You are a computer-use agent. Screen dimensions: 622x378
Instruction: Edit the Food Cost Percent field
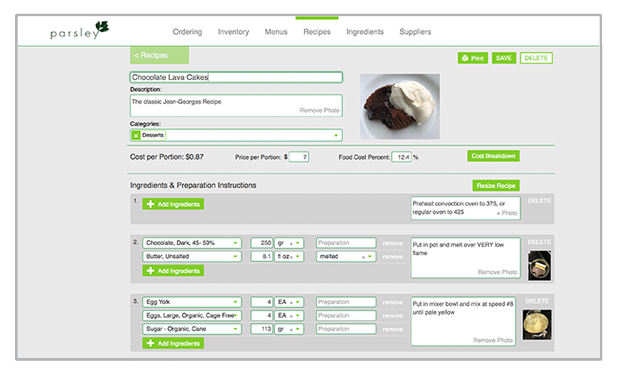[x=401, y=157]
